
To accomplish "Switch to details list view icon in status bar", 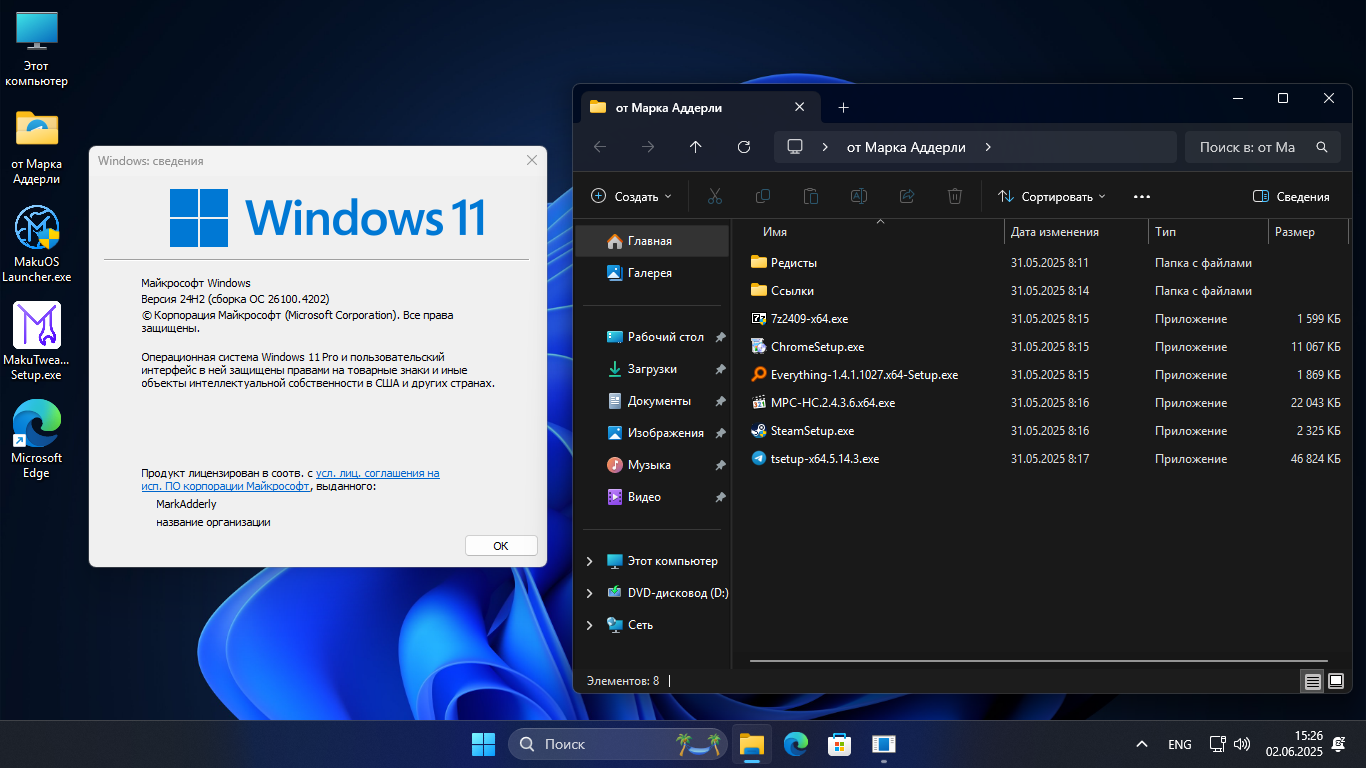I will tap(1312, 681).
